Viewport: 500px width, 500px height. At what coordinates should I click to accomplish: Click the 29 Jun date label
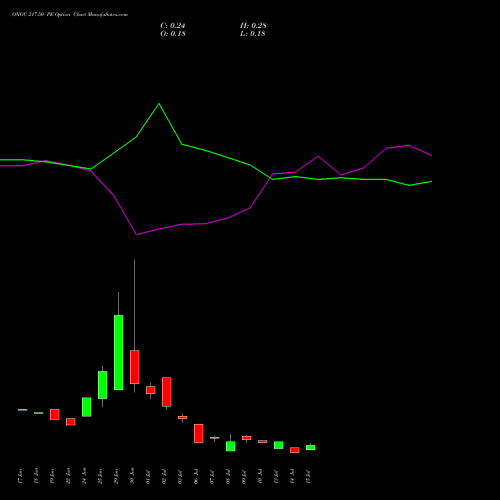[x=116, y=476]
